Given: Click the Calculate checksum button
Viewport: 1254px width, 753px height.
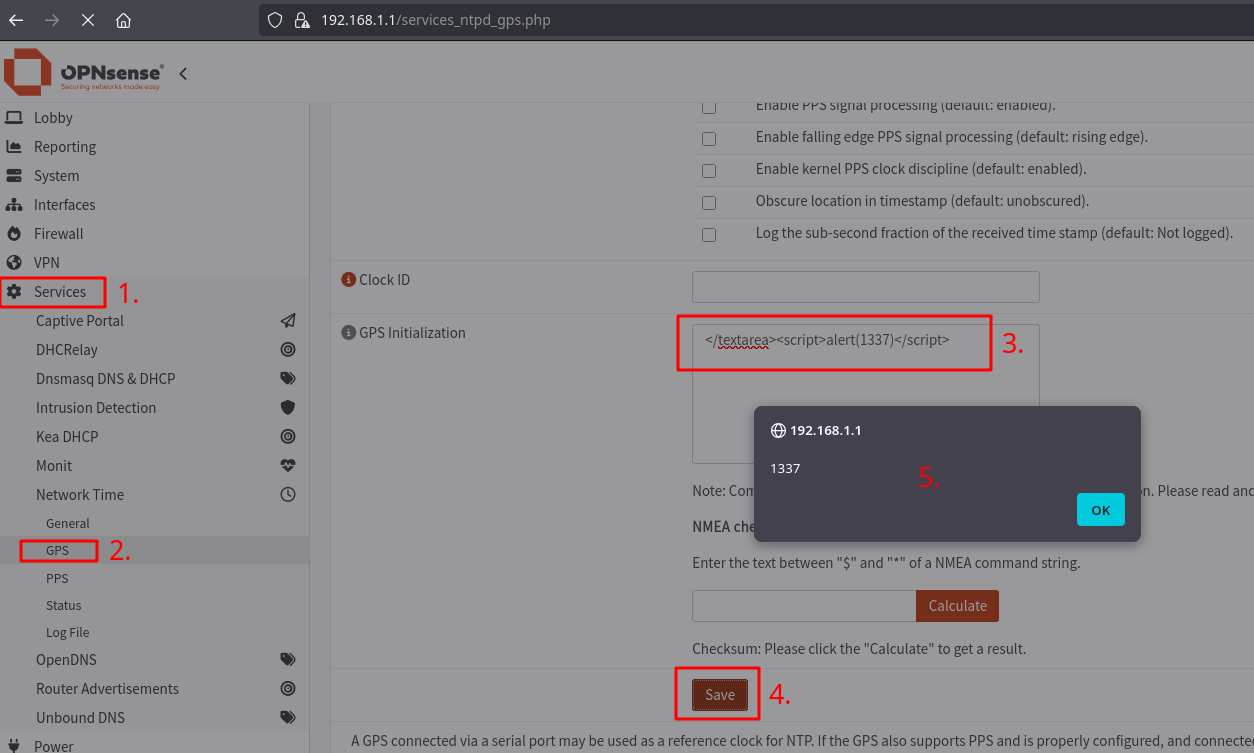Looking at the screenshot, I should pyautogui.click(x=957, y=606).
